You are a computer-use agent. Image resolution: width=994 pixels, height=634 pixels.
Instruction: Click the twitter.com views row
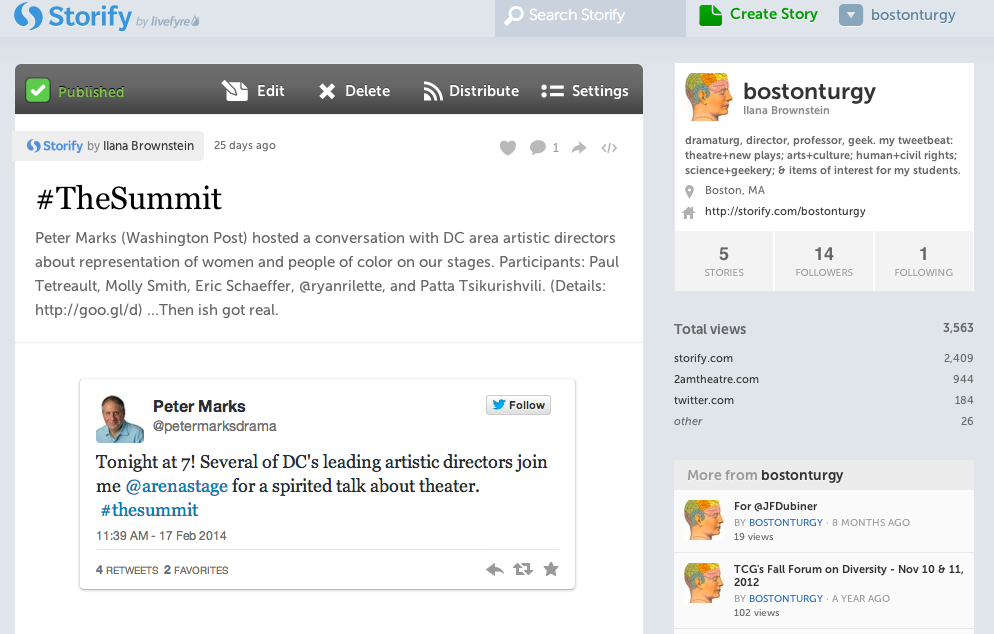click(823, 400)
